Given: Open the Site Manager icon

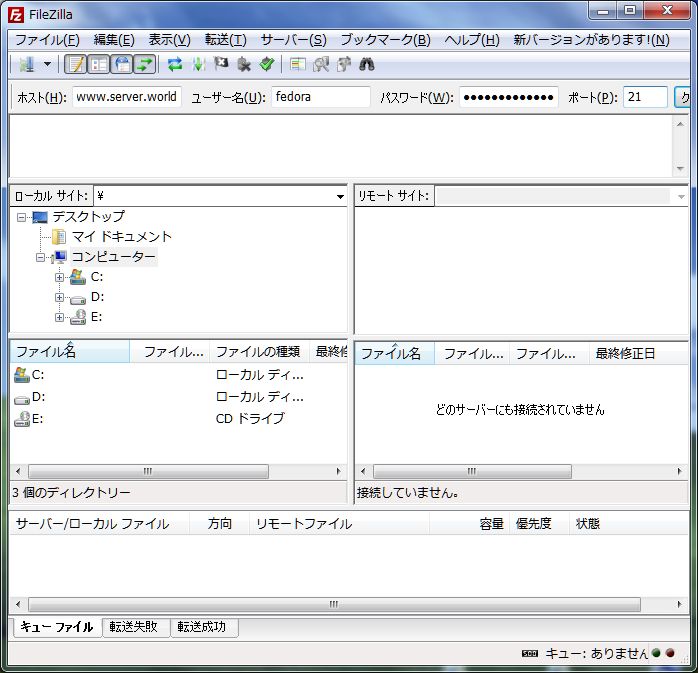Looking at the screenshot, I should (26, 65).
